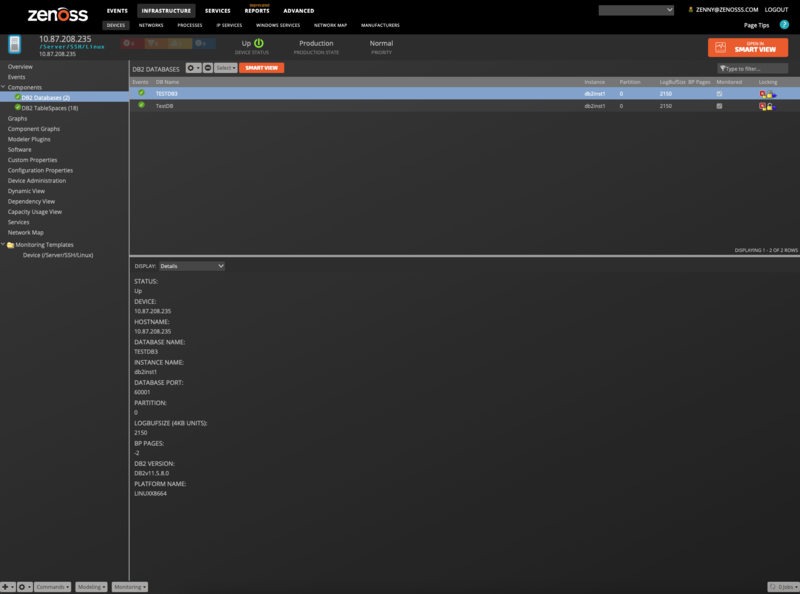Open the Events main menu
This screenshot has width=800, height=594.
pos(117,11)
